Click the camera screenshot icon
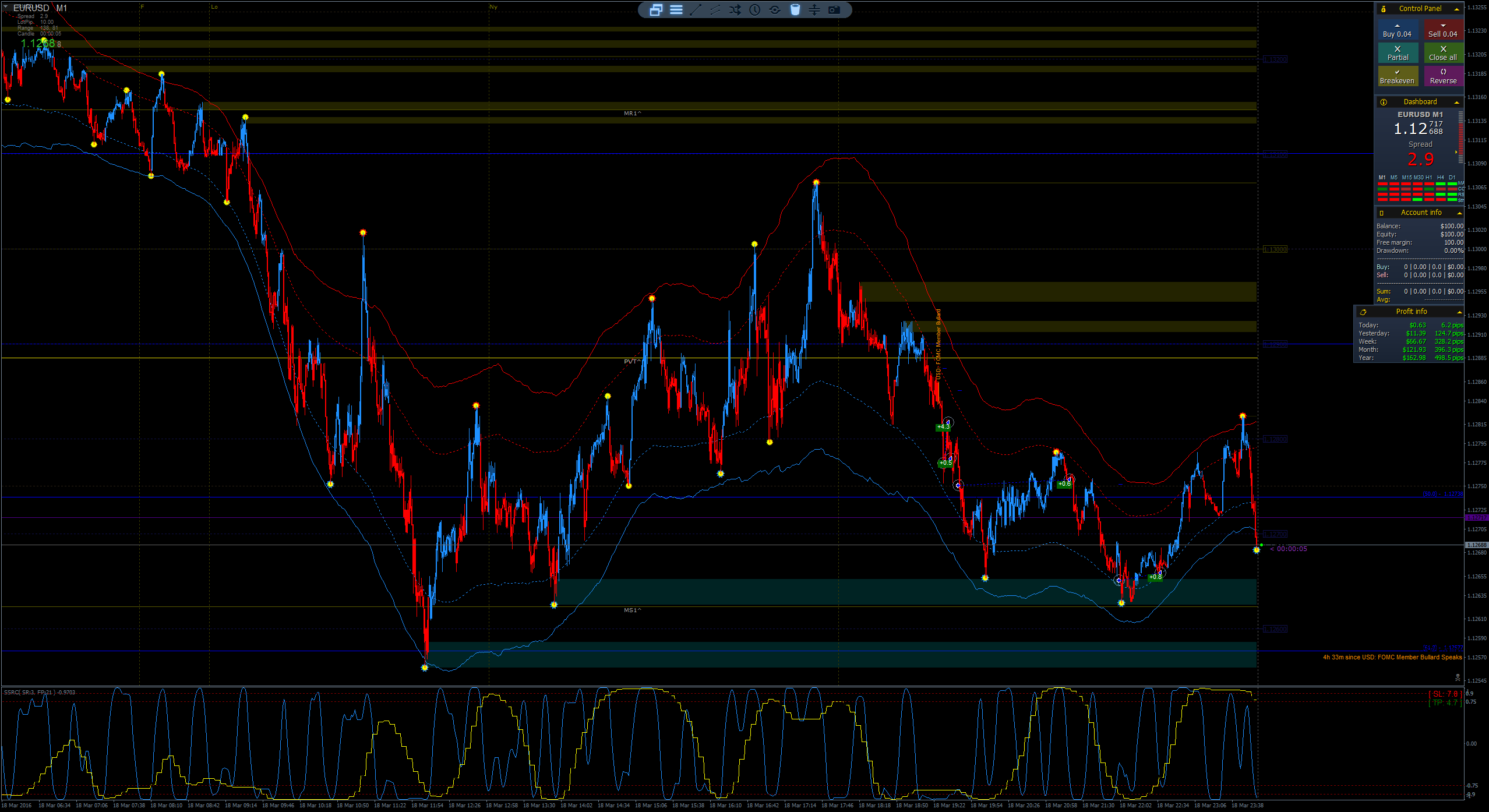Screen dimensions: 1489x812 [834, 10]
